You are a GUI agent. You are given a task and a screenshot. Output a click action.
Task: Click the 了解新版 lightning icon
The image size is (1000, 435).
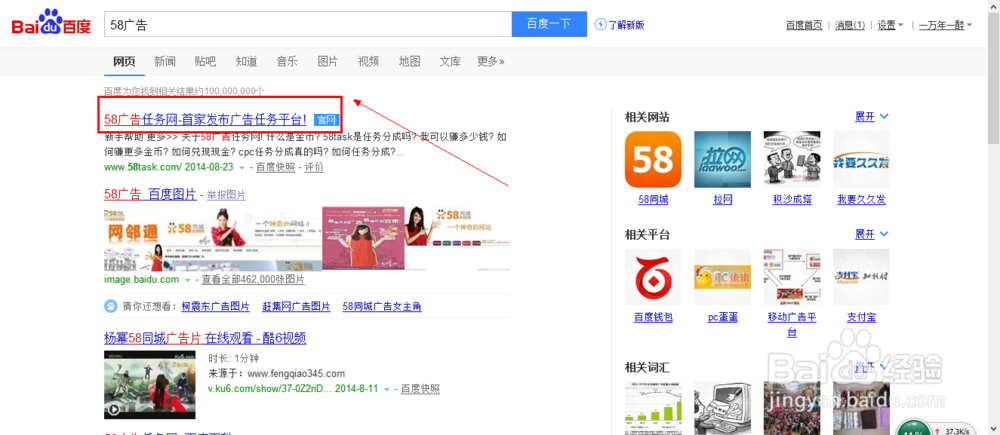coord(600,24)
